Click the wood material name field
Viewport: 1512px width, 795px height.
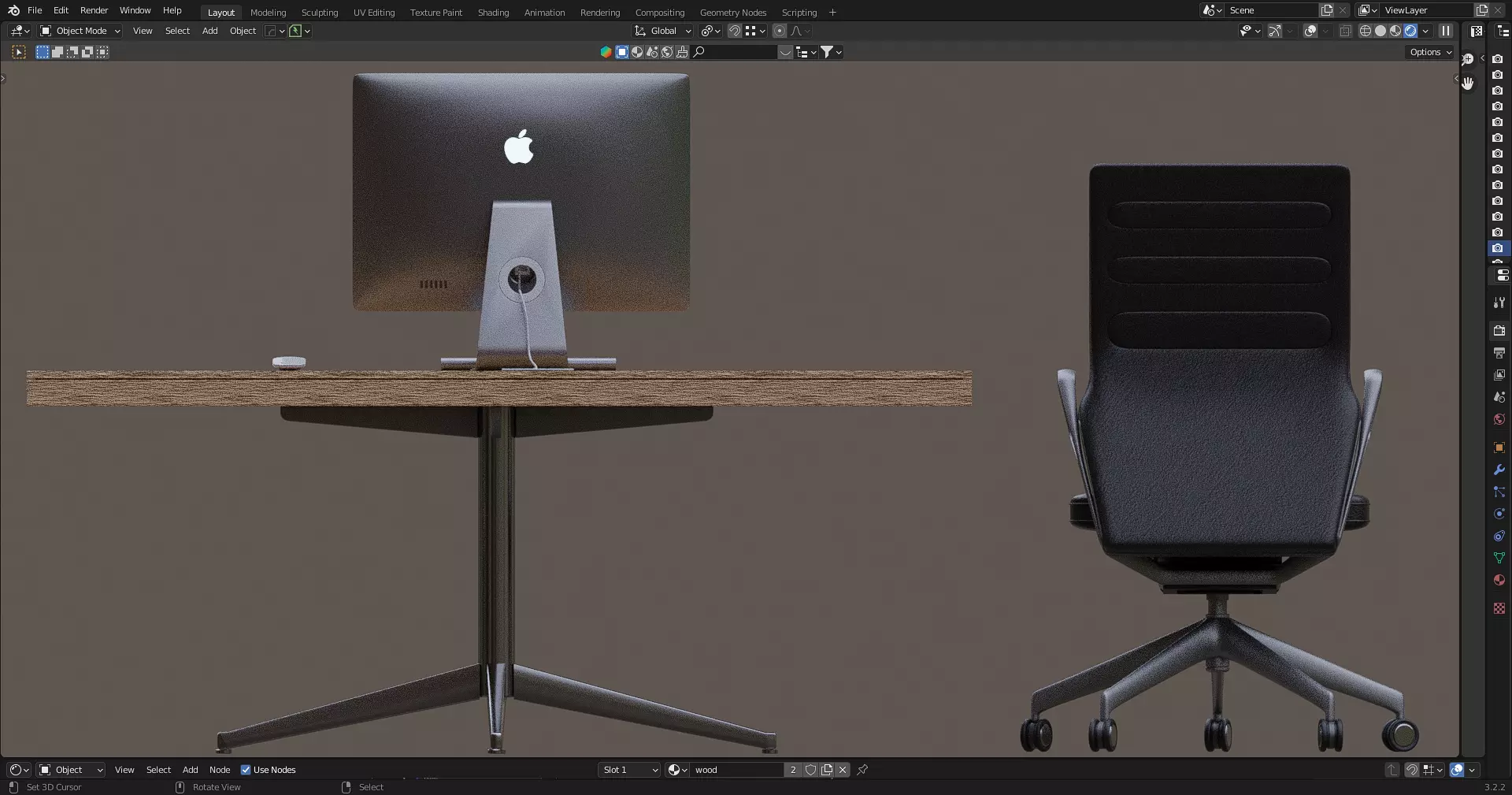coord(737,770)
